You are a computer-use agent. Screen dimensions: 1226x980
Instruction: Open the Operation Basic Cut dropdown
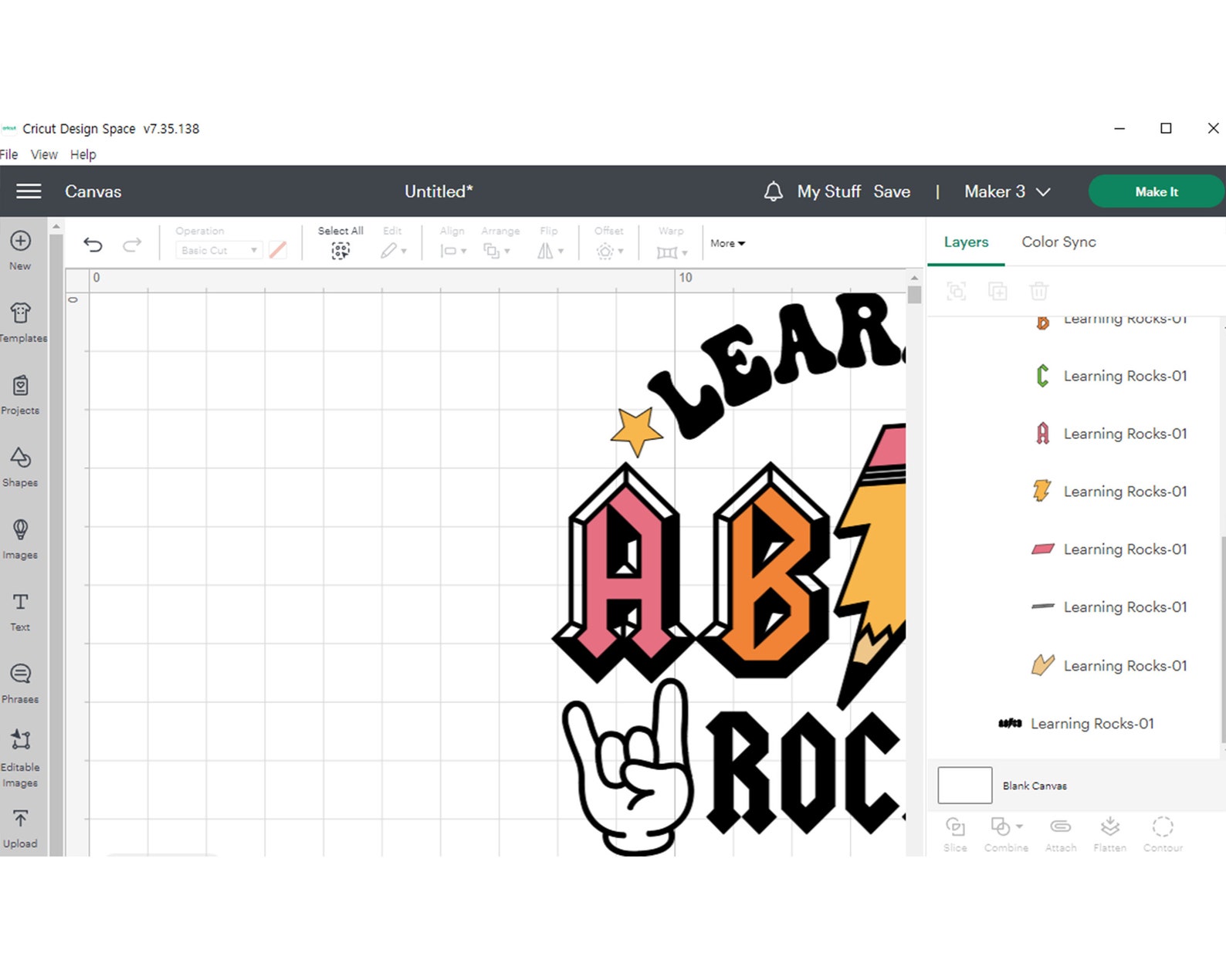tap(218, 250)
